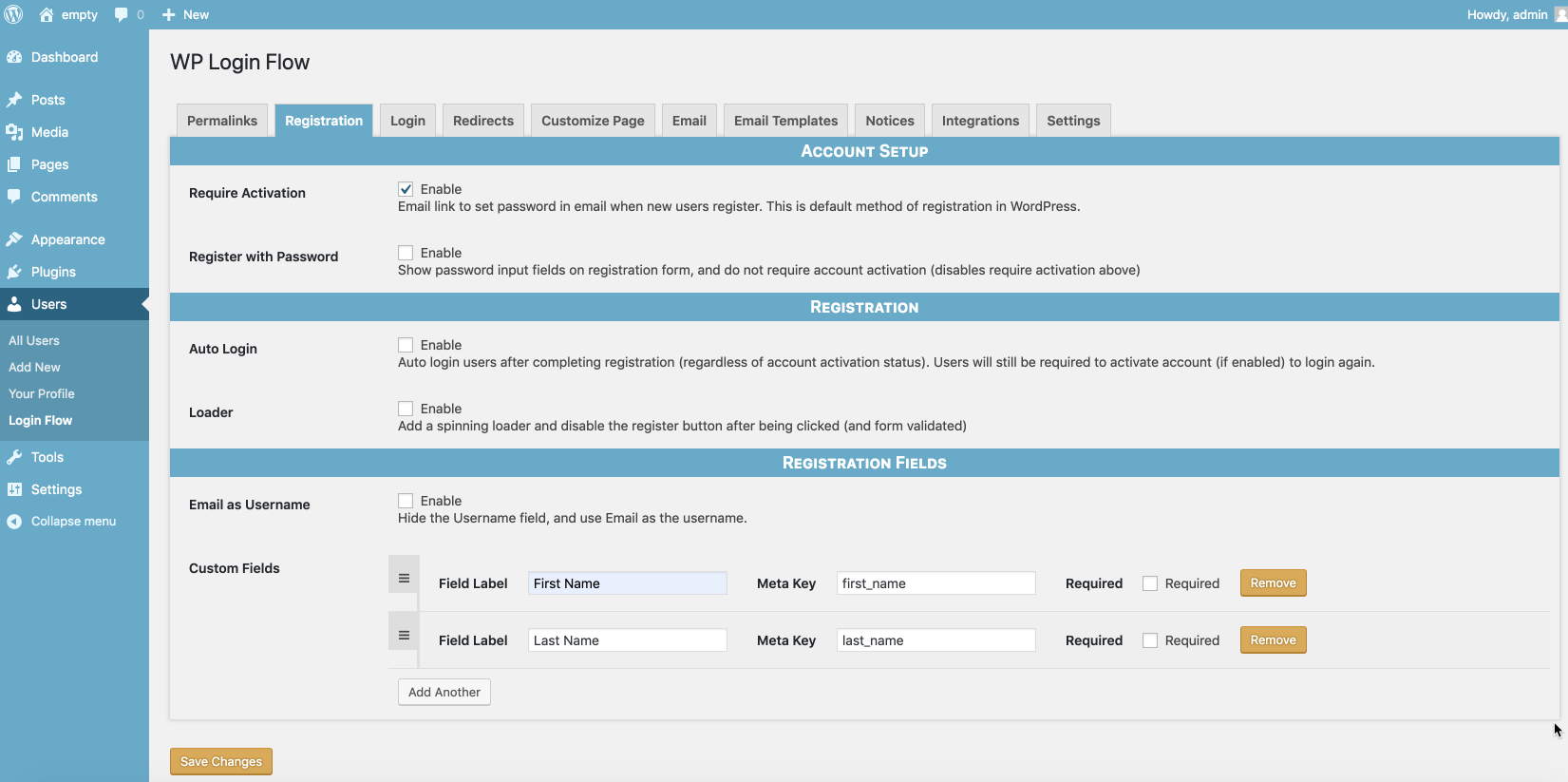Screen dimensions: 1568x782
Task: Open the plugin Settings tab
Action: point(1073,121)
